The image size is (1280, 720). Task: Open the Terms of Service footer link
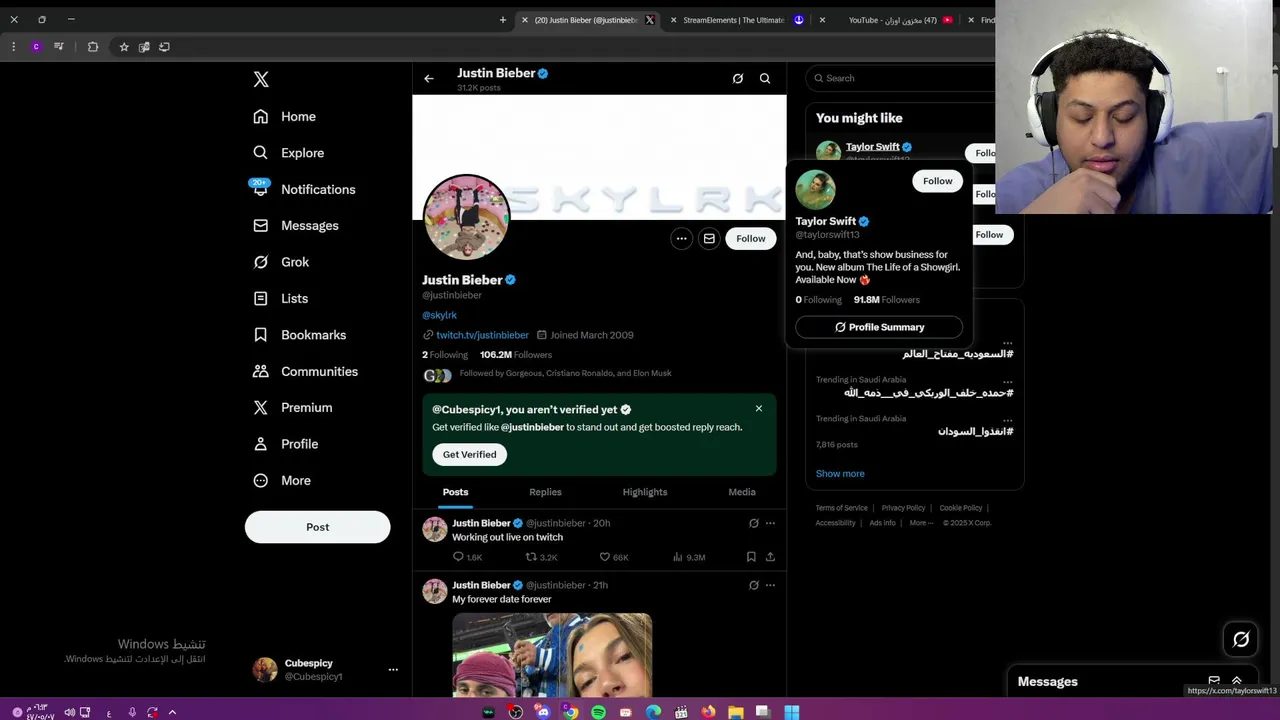842,508
